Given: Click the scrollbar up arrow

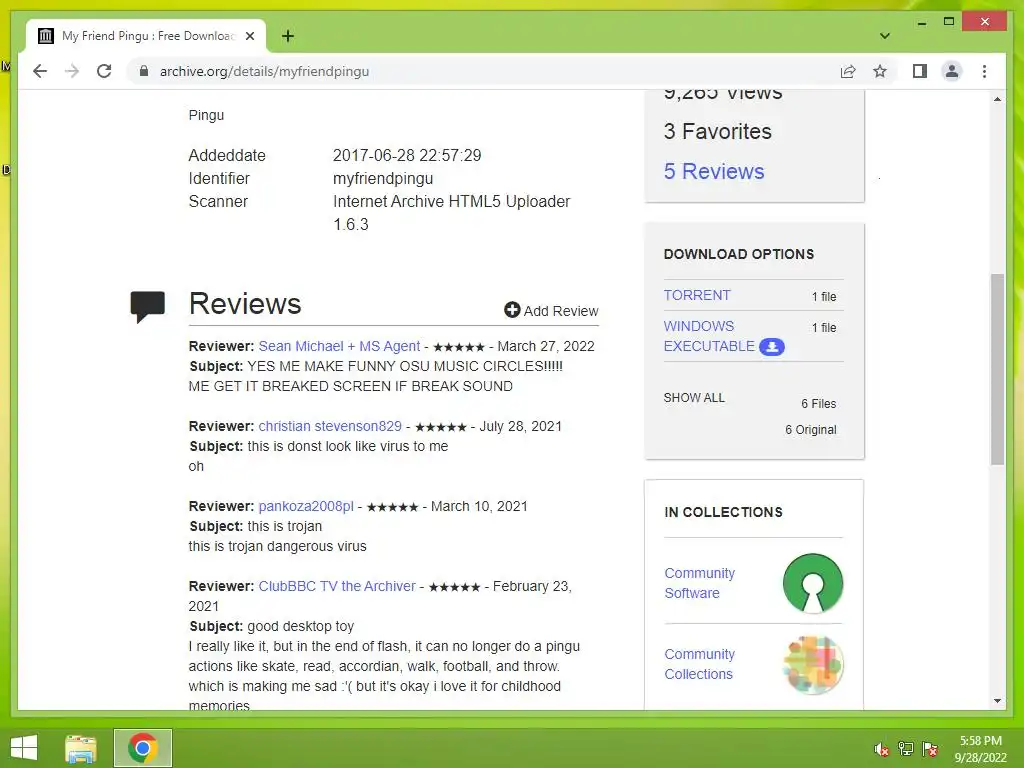Looking at the screenshot, I should click(997, 99).
